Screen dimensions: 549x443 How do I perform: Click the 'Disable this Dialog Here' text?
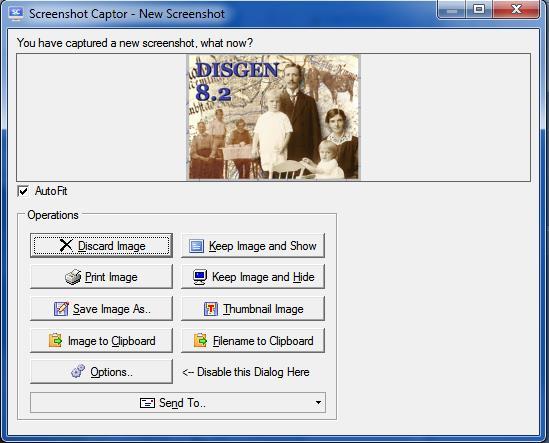246,372
